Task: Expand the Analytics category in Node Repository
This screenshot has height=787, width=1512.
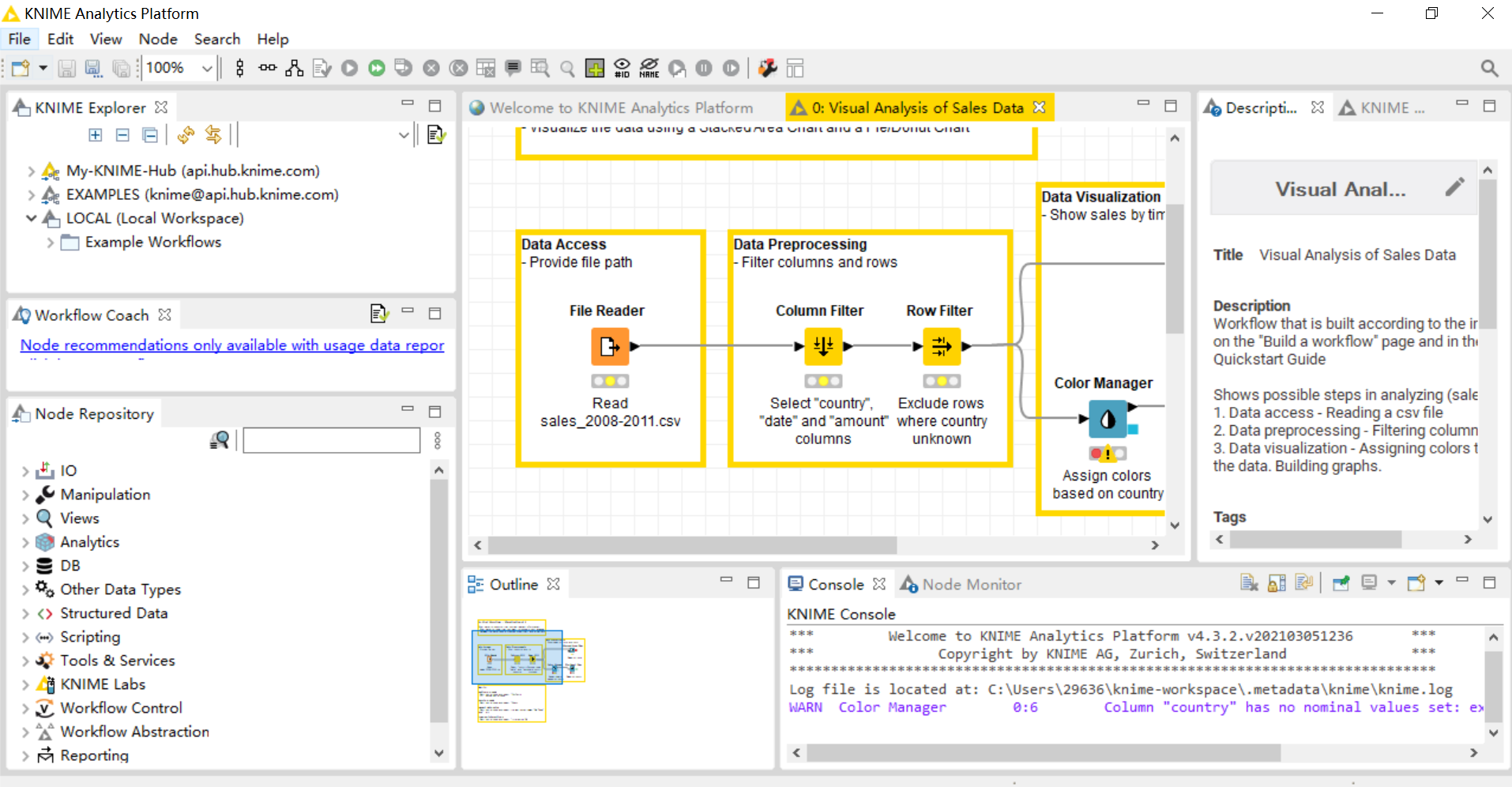Action: 25,543
